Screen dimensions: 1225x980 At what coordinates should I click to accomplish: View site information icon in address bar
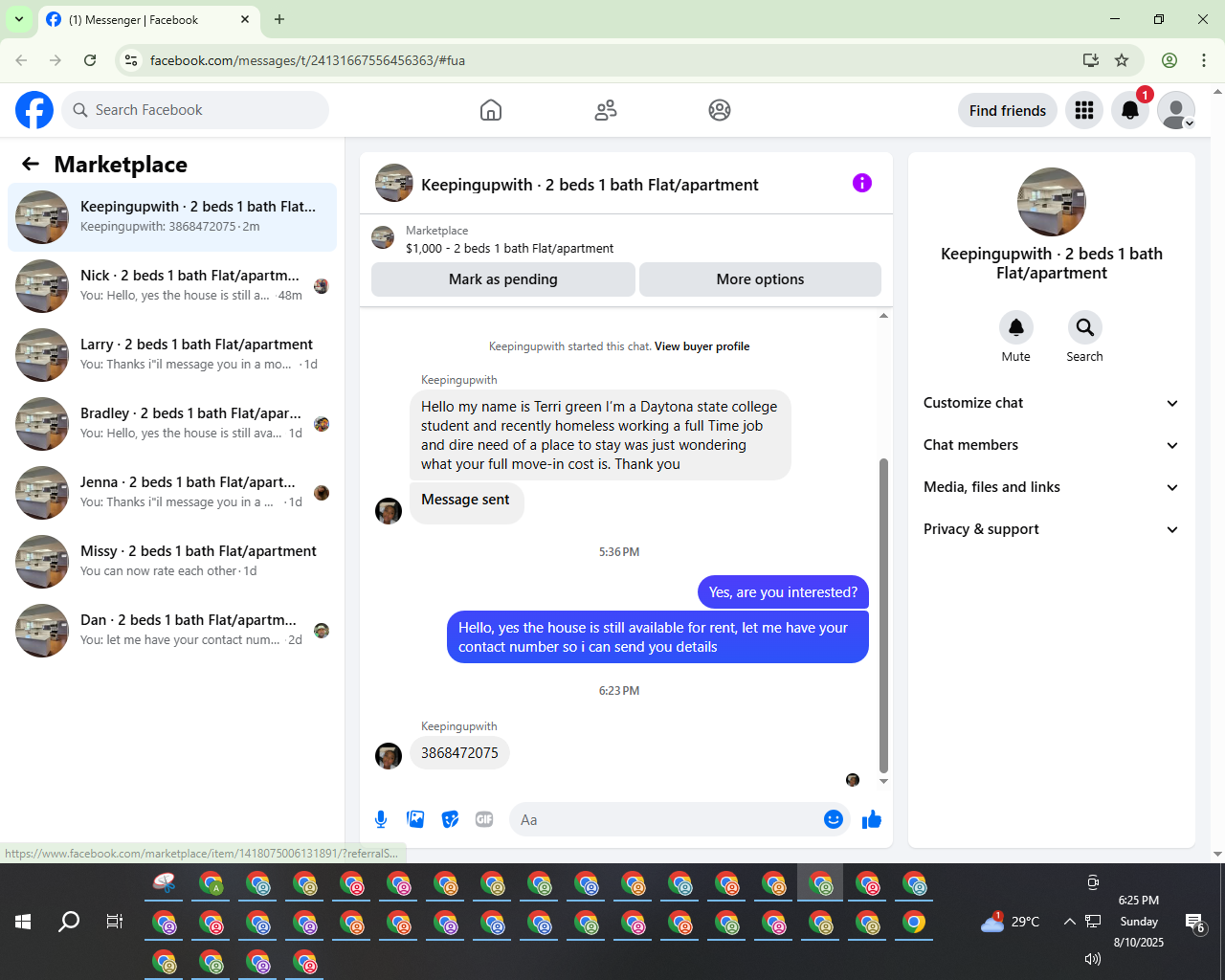(132, 60)
